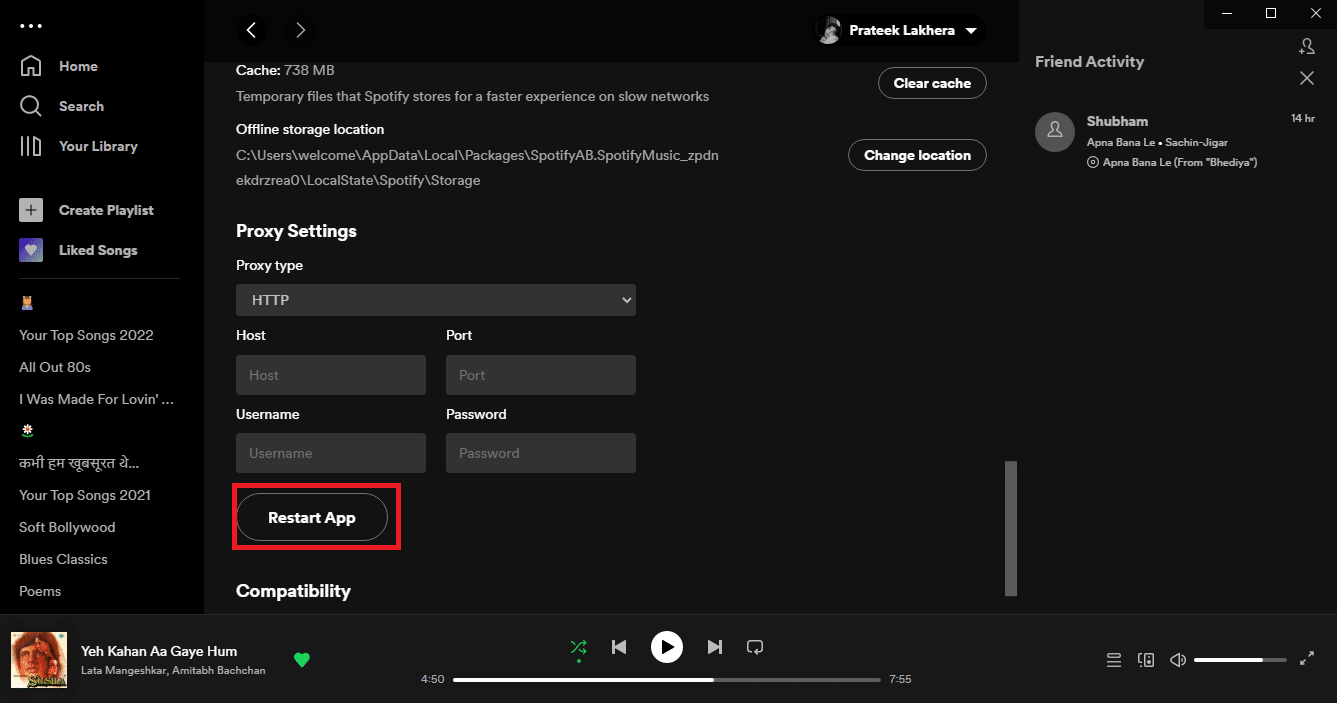
Task: Open Your Top Songs 2021 playlist
Action: (x=85, y=495)
